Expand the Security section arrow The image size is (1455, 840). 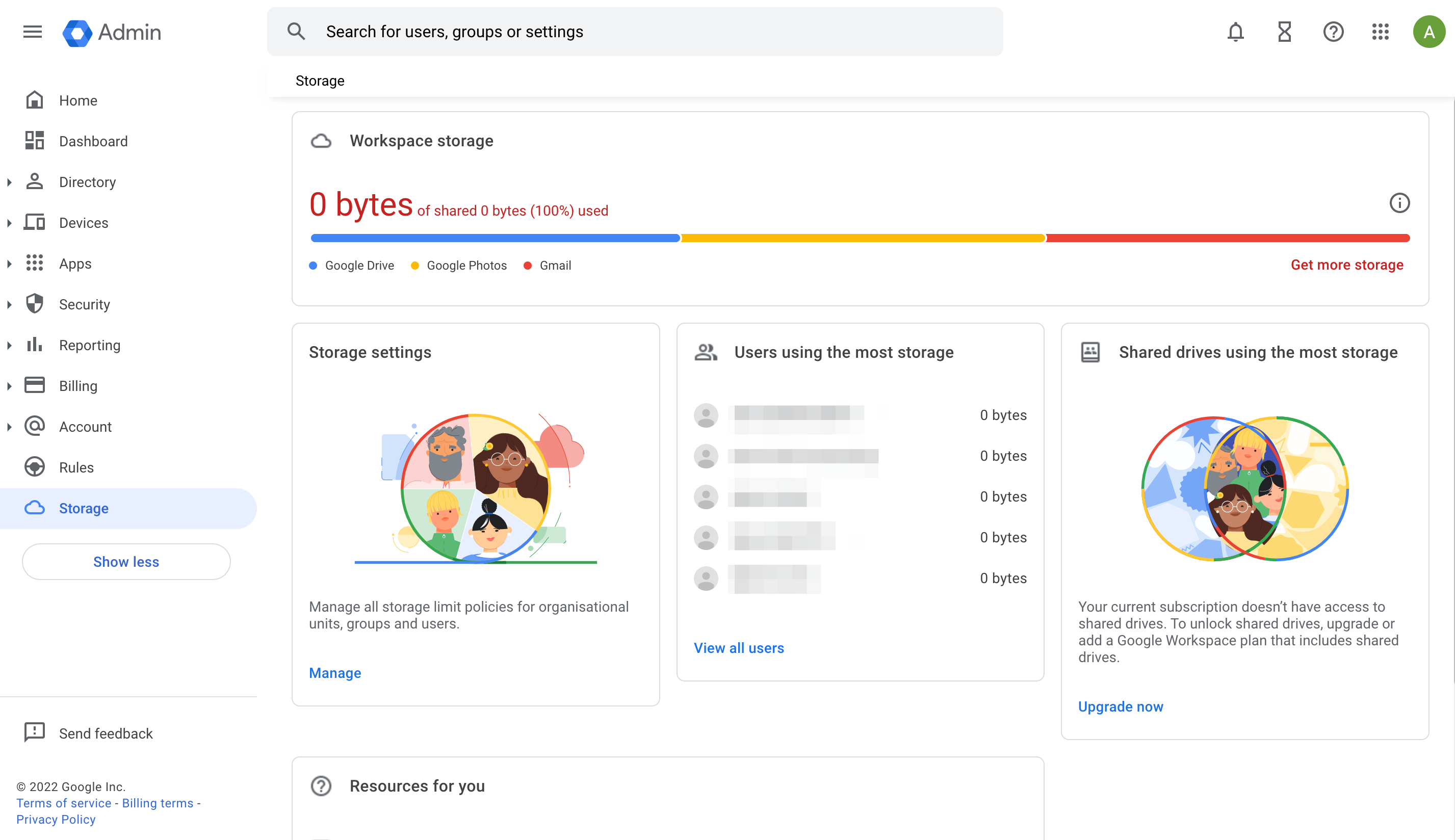[9, 305]
